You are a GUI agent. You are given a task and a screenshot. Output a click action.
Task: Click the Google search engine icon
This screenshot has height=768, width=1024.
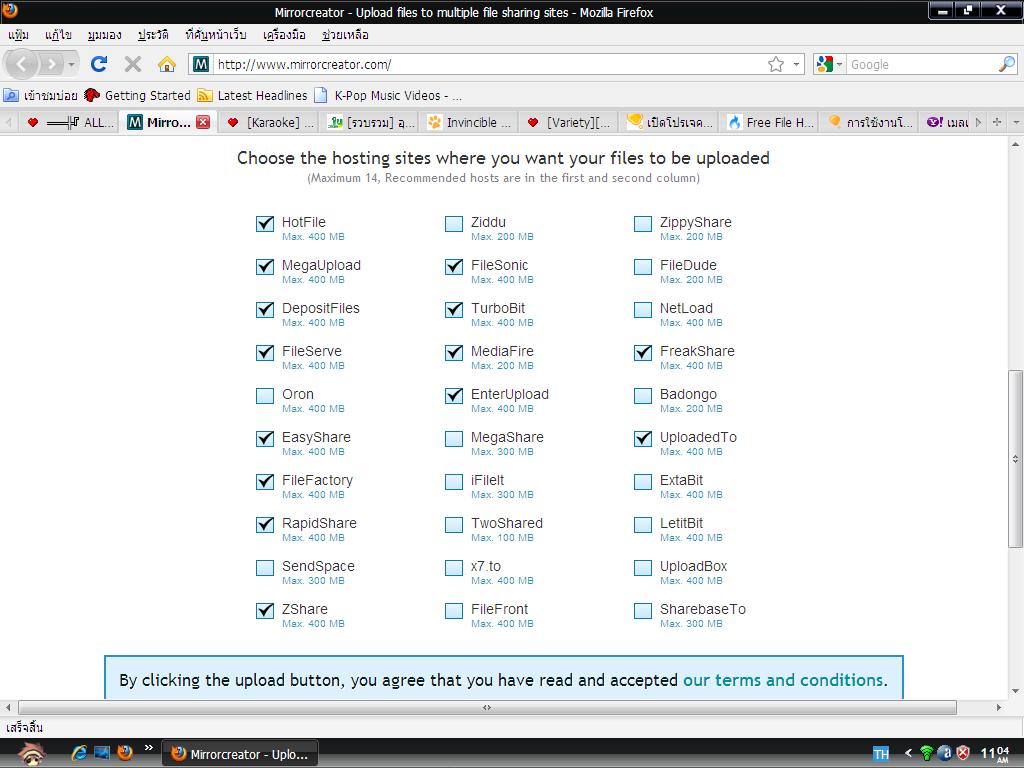[x=825, y=64]
